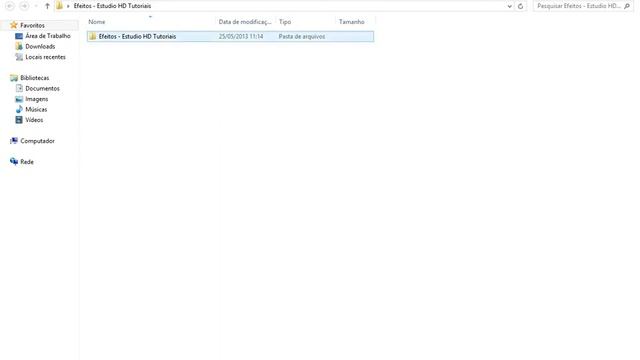The image size is (640, 360).
Task: Click the Rede network icon
Action: point(14,162)
